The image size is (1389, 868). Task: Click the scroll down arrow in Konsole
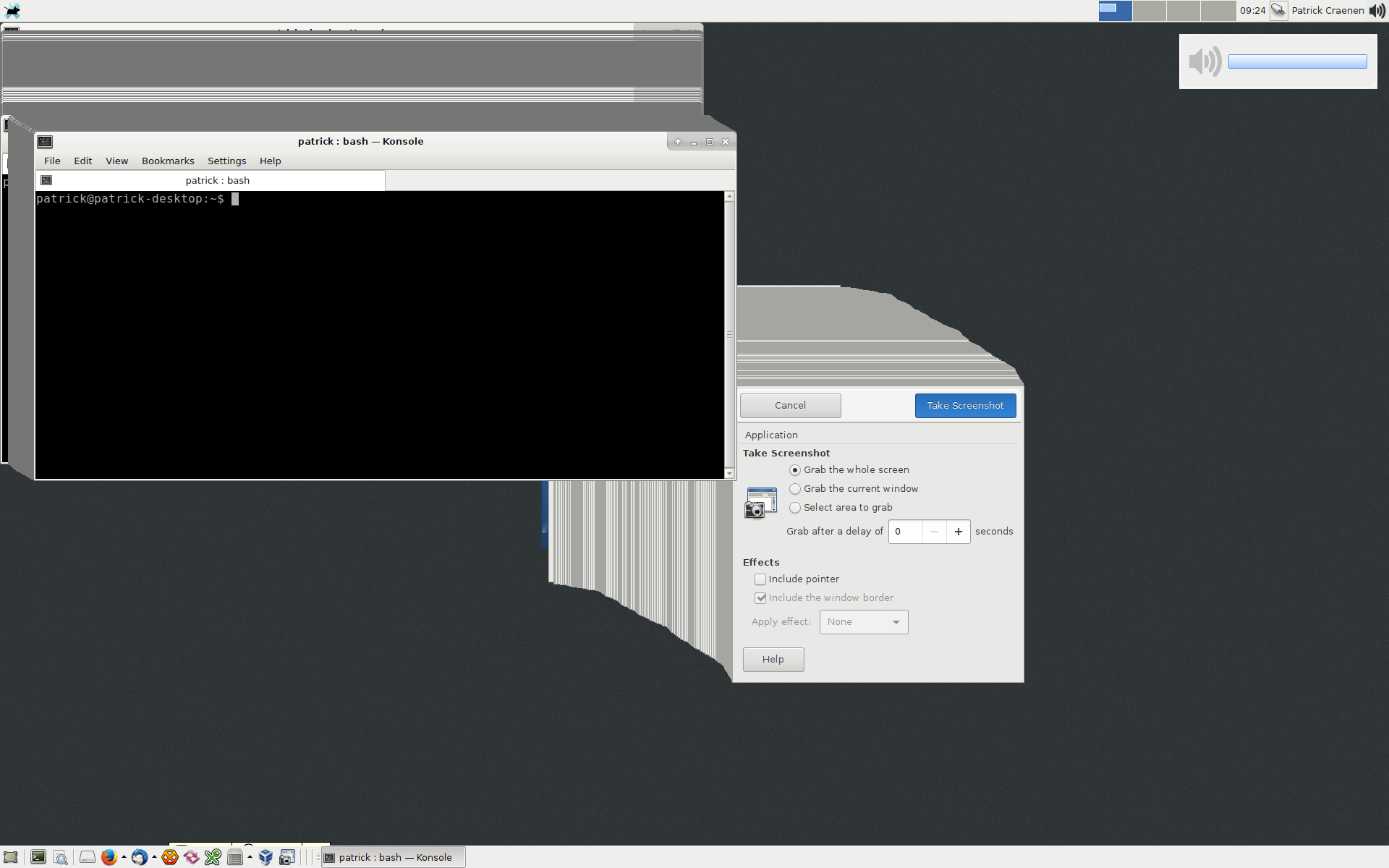point(729,474)
